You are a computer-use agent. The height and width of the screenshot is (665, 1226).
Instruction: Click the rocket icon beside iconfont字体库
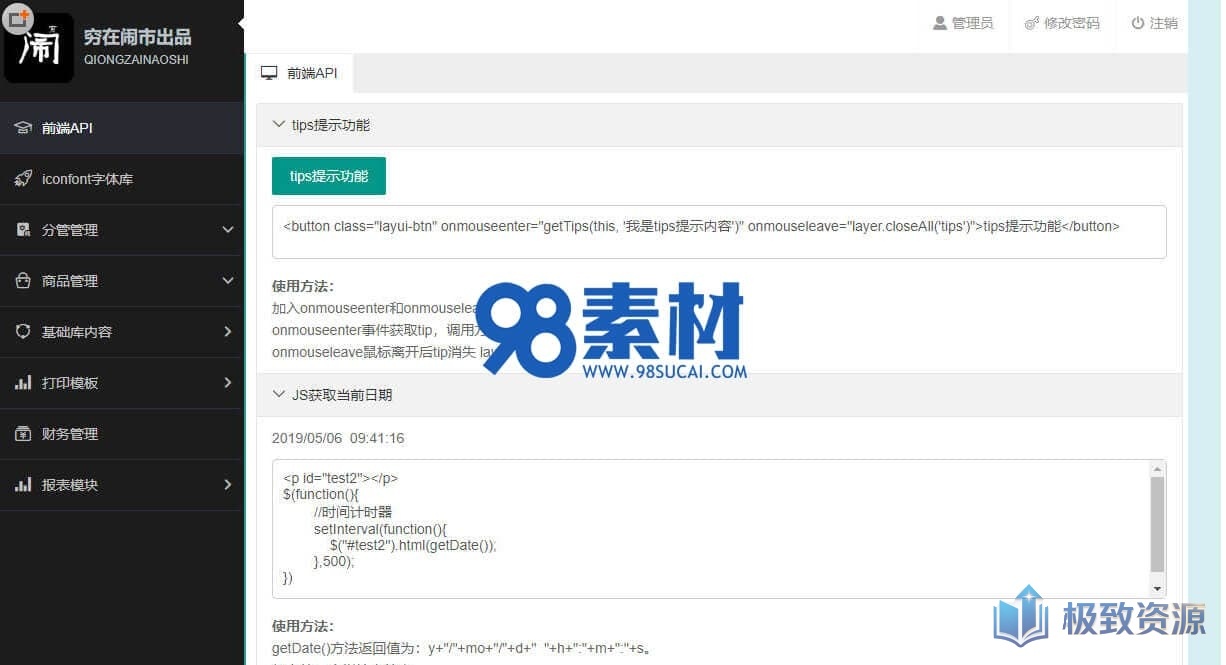pos(23,179)
